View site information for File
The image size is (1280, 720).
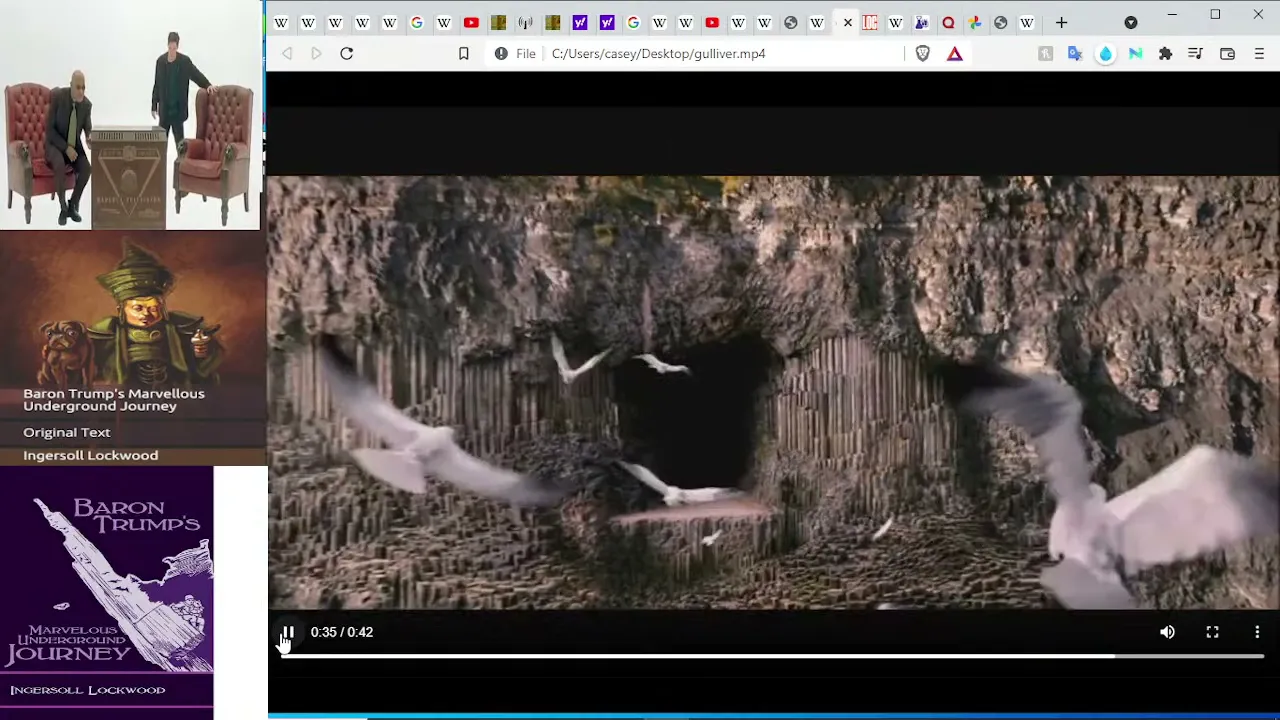[x=501, y=53]
